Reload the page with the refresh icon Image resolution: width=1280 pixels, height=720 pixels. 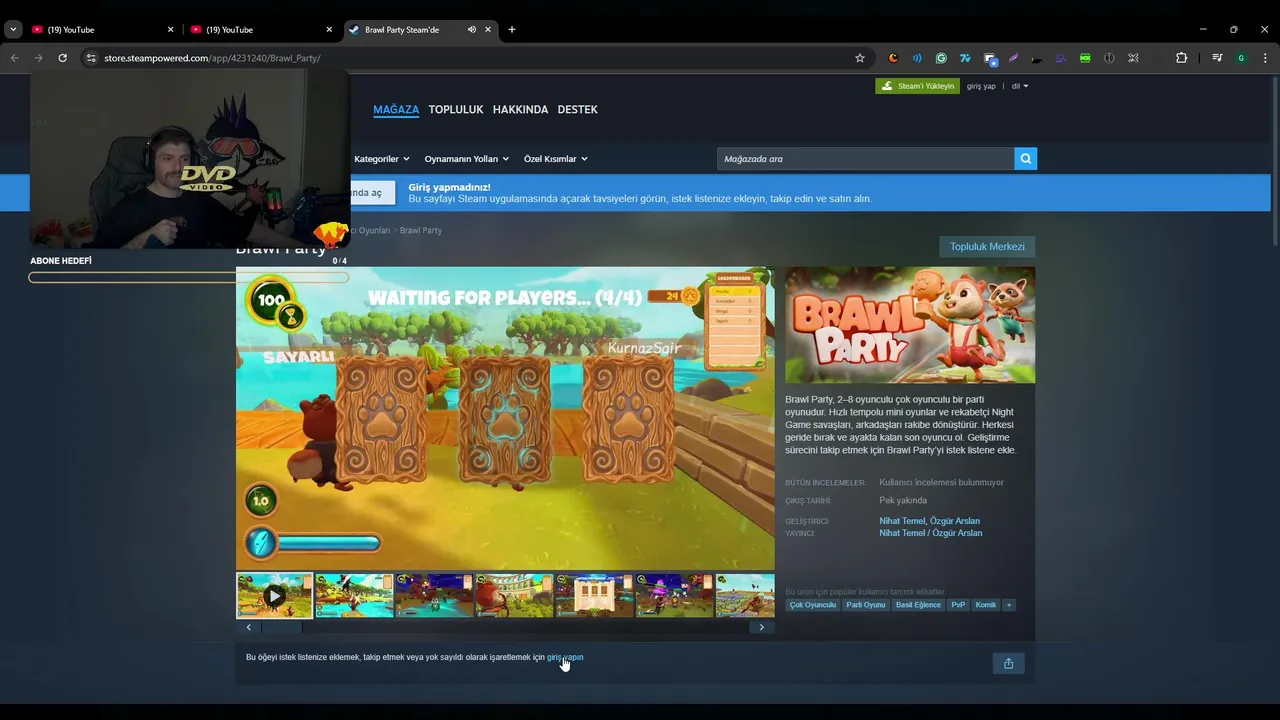pyautogui.click(x=62, y=58)
